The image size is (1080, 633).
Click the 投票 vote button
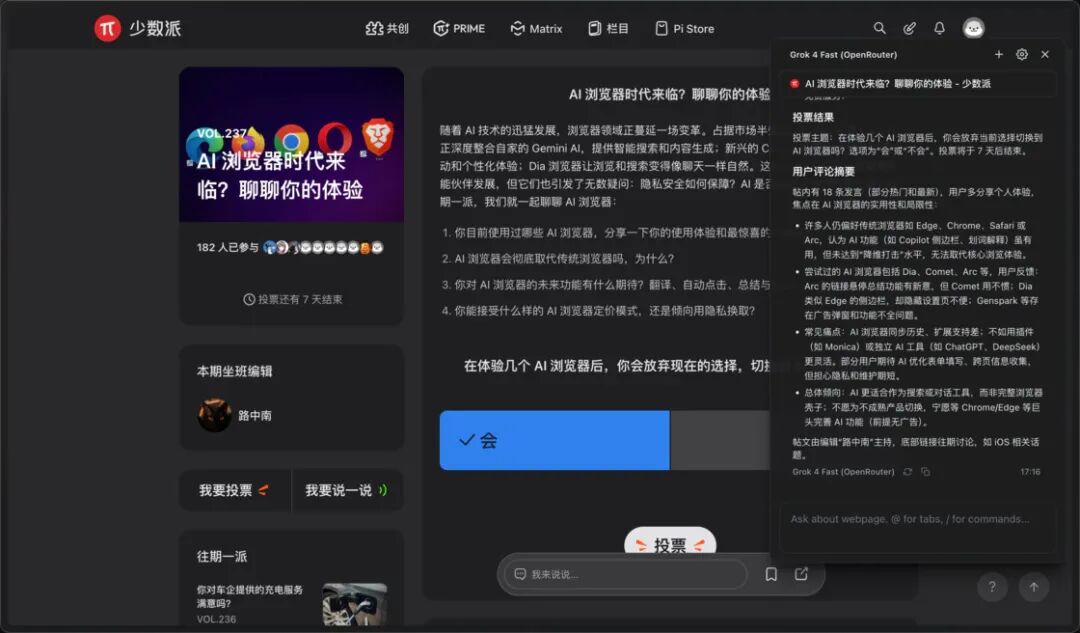pyautogui.click(x=669, y=541)
